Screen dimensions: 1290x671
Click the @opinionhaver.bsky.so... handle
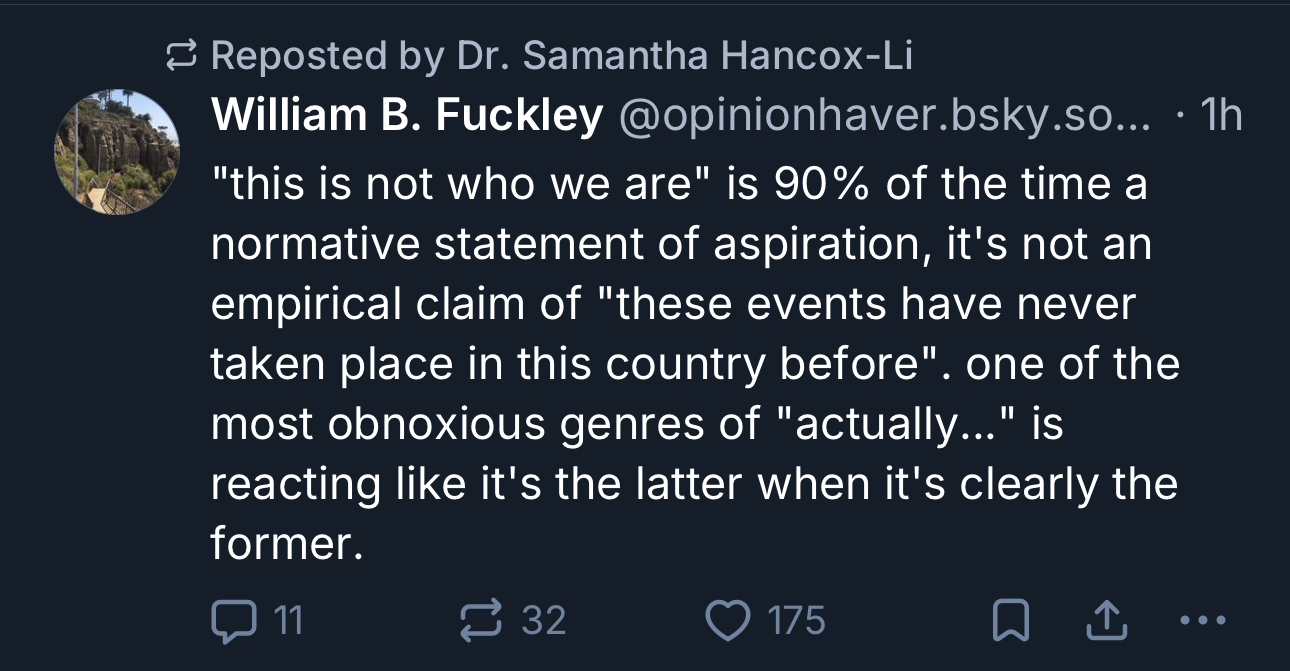pos(885,118)
